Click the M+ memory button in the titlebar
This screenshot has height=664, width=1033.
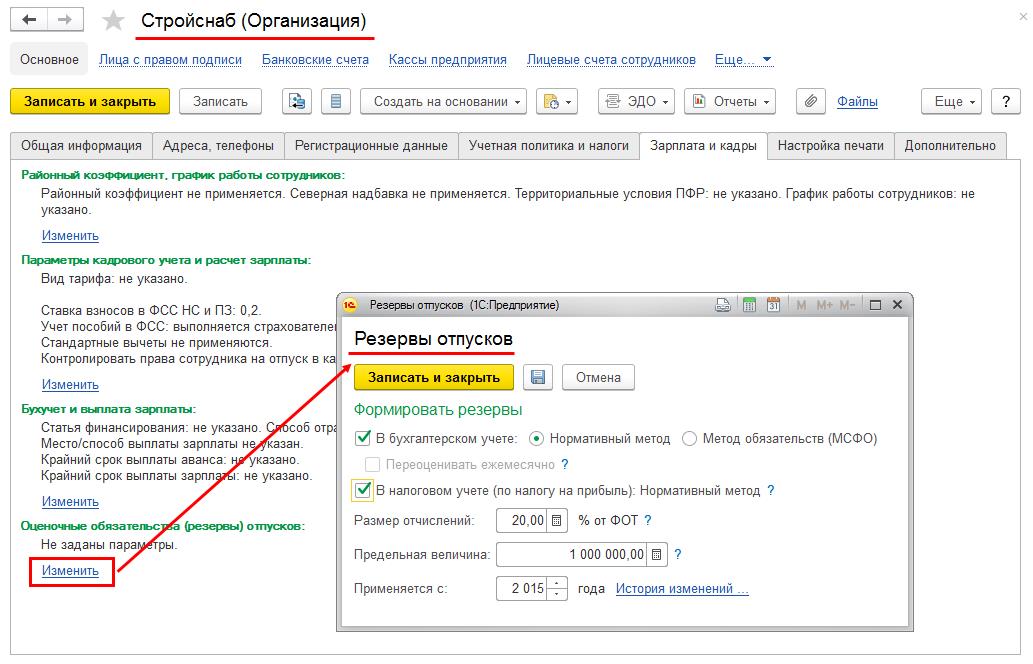point(824,305)
